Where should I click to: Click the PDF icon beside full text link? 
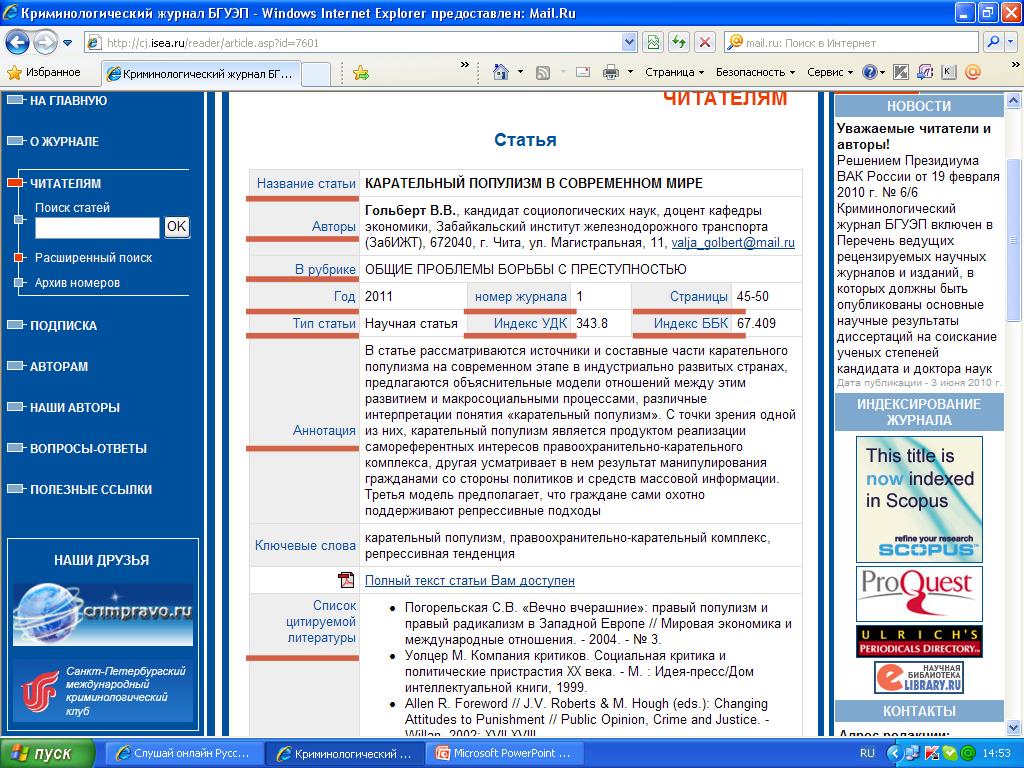(346, 580)
